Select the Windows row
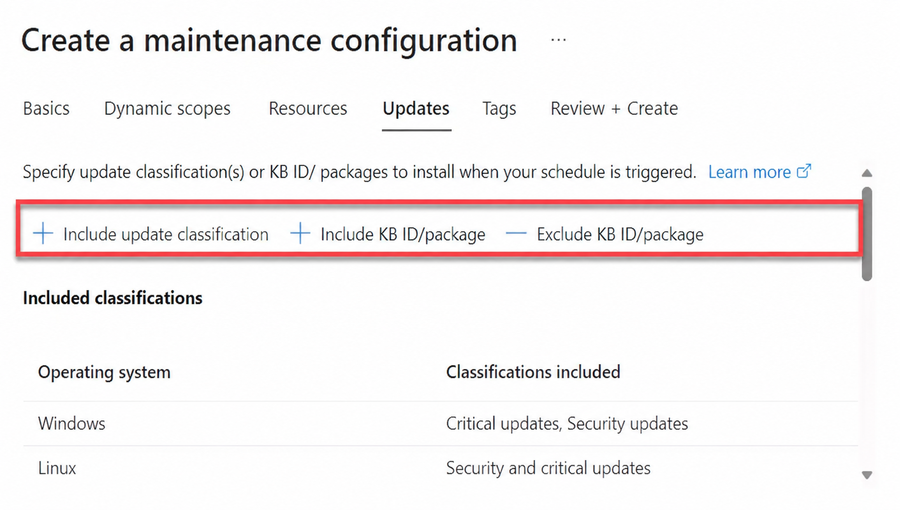Viewport: 900px width, 510px height. click(x=441, y=423)
